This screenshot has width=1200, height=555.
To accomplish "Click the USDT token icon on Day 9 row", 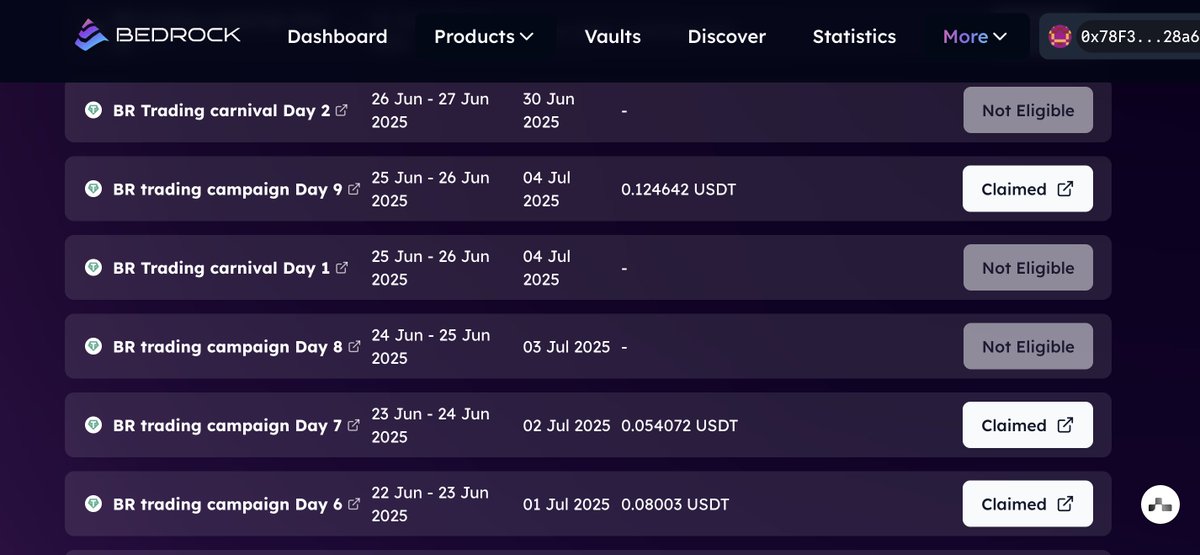I will (x=93, y=189).
